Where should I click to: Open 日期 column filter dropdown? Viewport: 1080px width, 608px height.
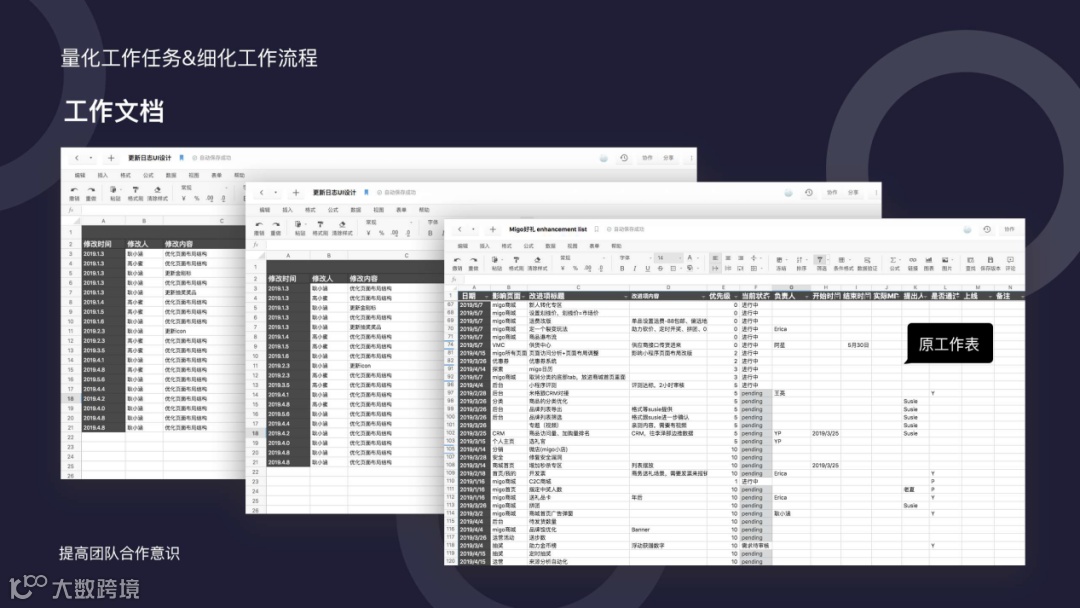click(x=486, y=296)
